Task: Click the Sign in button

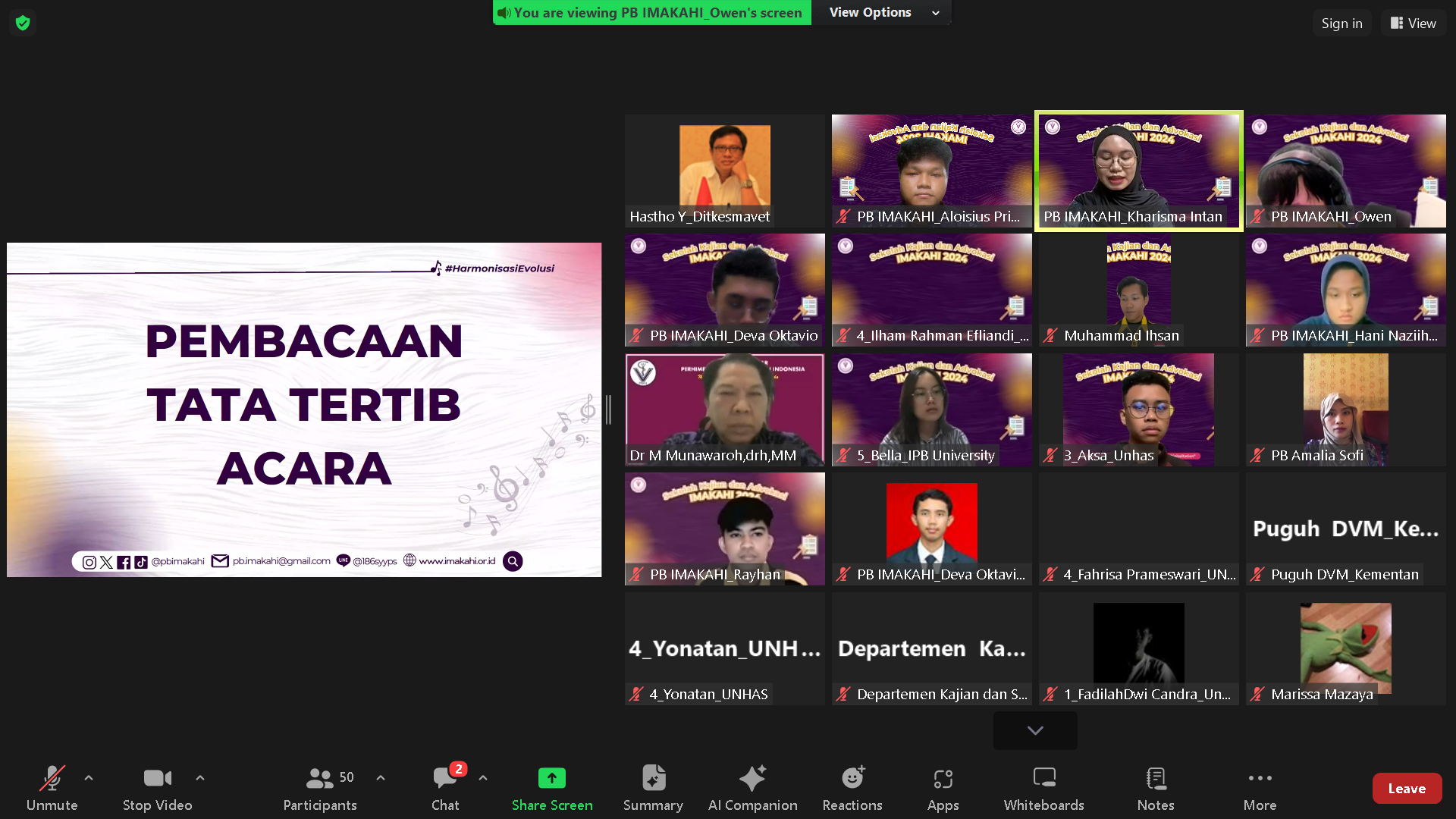Action: pyautogui.click(x=1341, y=23)
